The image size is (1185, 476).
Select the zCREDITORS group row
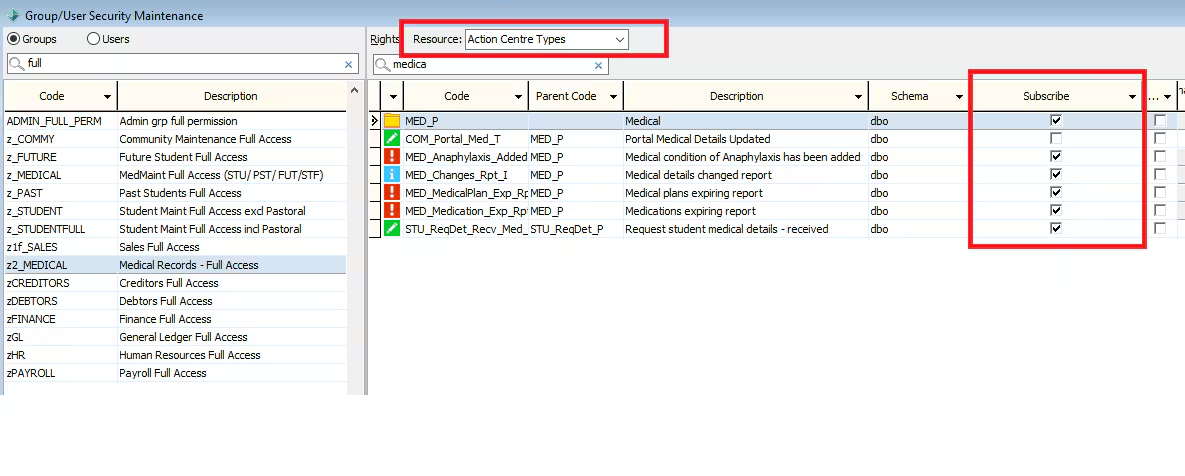[x=175, y=283]
